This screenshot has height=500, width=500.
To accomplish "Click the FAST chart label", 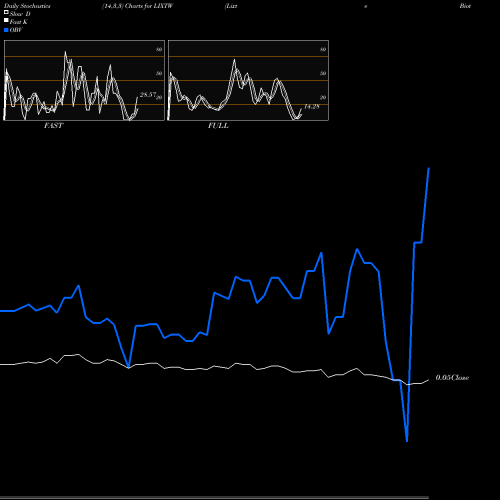I will 53,126.
